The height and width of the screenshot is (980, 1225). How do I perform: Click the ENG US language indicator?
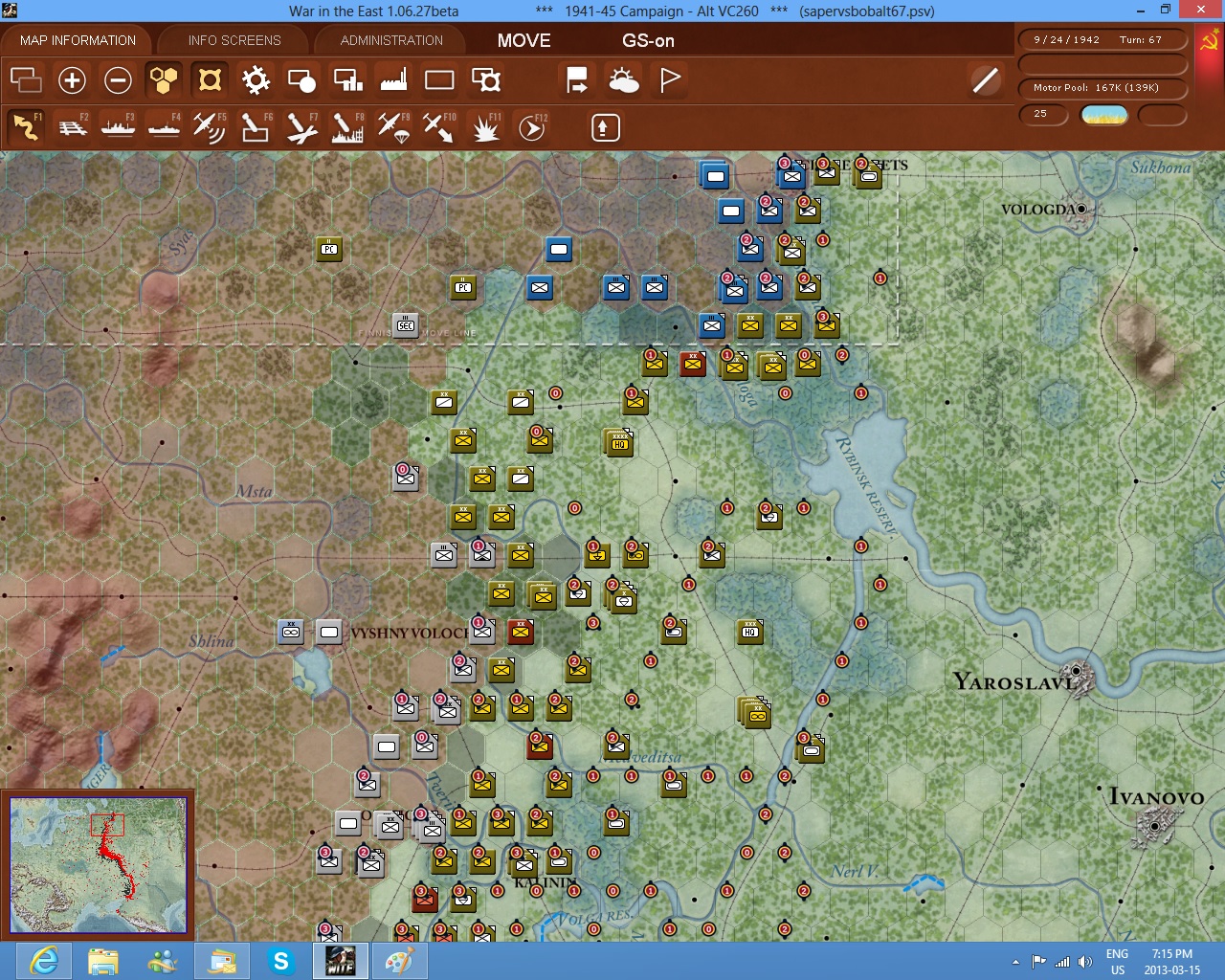[1117, 961]
